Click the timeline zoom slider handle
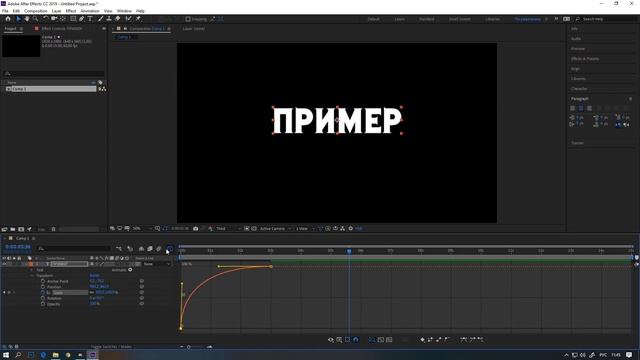The width and height of the screenshot is (640, 360). pos(189,347)
